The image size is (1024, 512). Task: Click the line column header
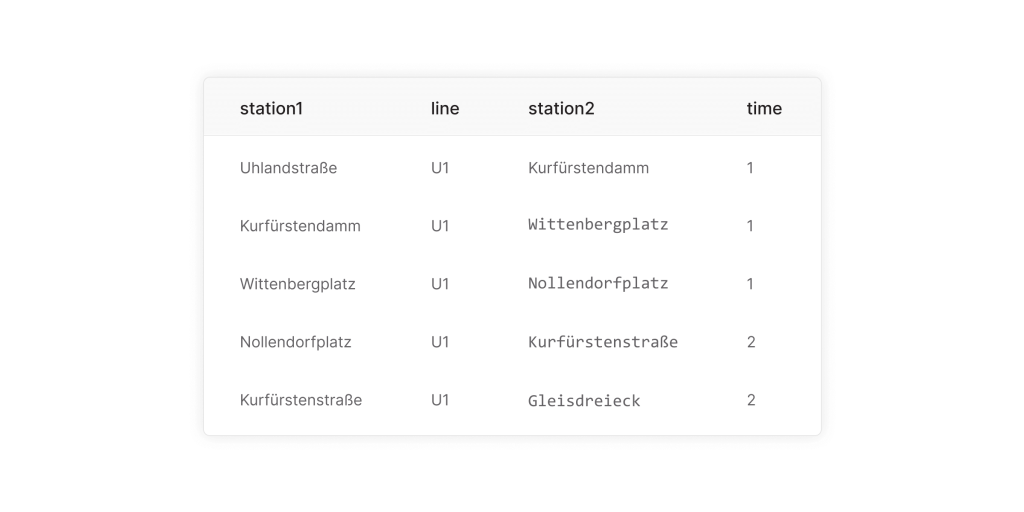(445, 108)
